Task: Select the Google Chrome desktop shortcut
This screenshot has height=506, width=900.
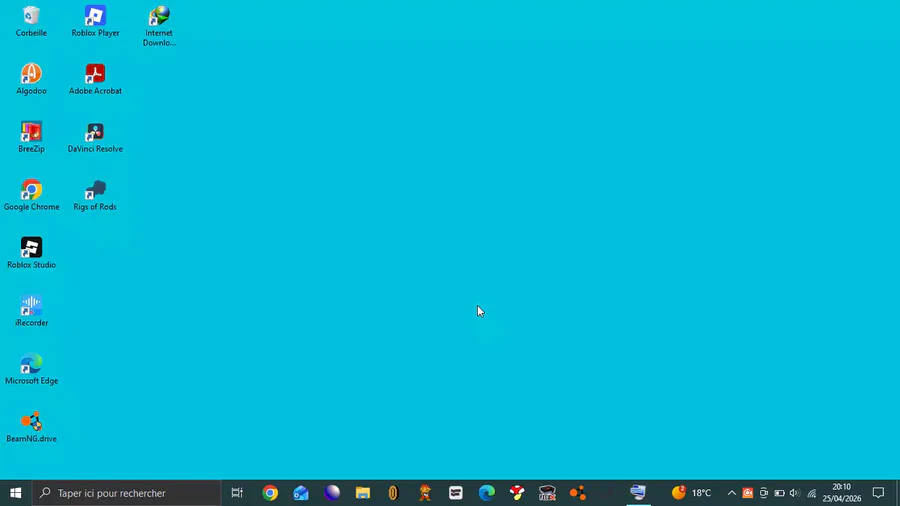Action: click(31, 196)
